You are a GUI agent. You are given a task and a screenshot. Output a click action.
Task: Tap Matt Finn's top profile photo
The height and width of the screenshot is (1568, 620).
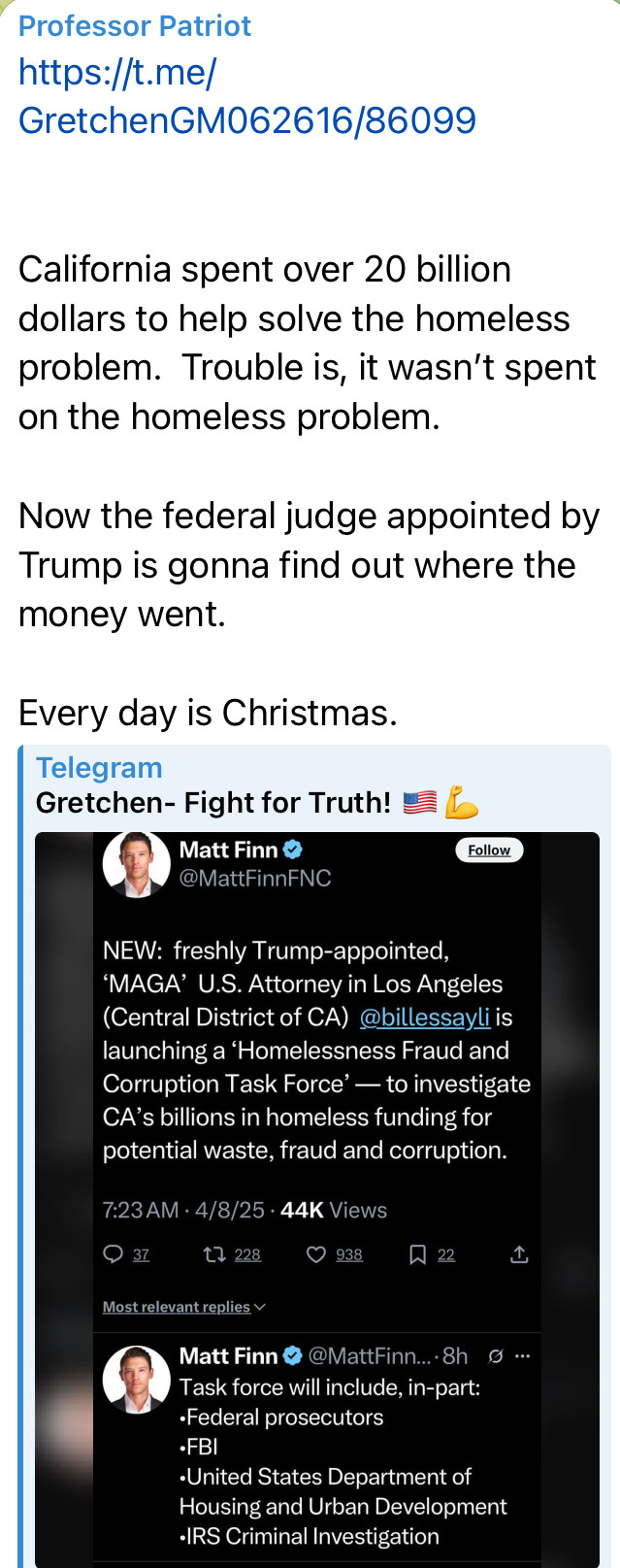pyautogui.click(x=136, y=863)
